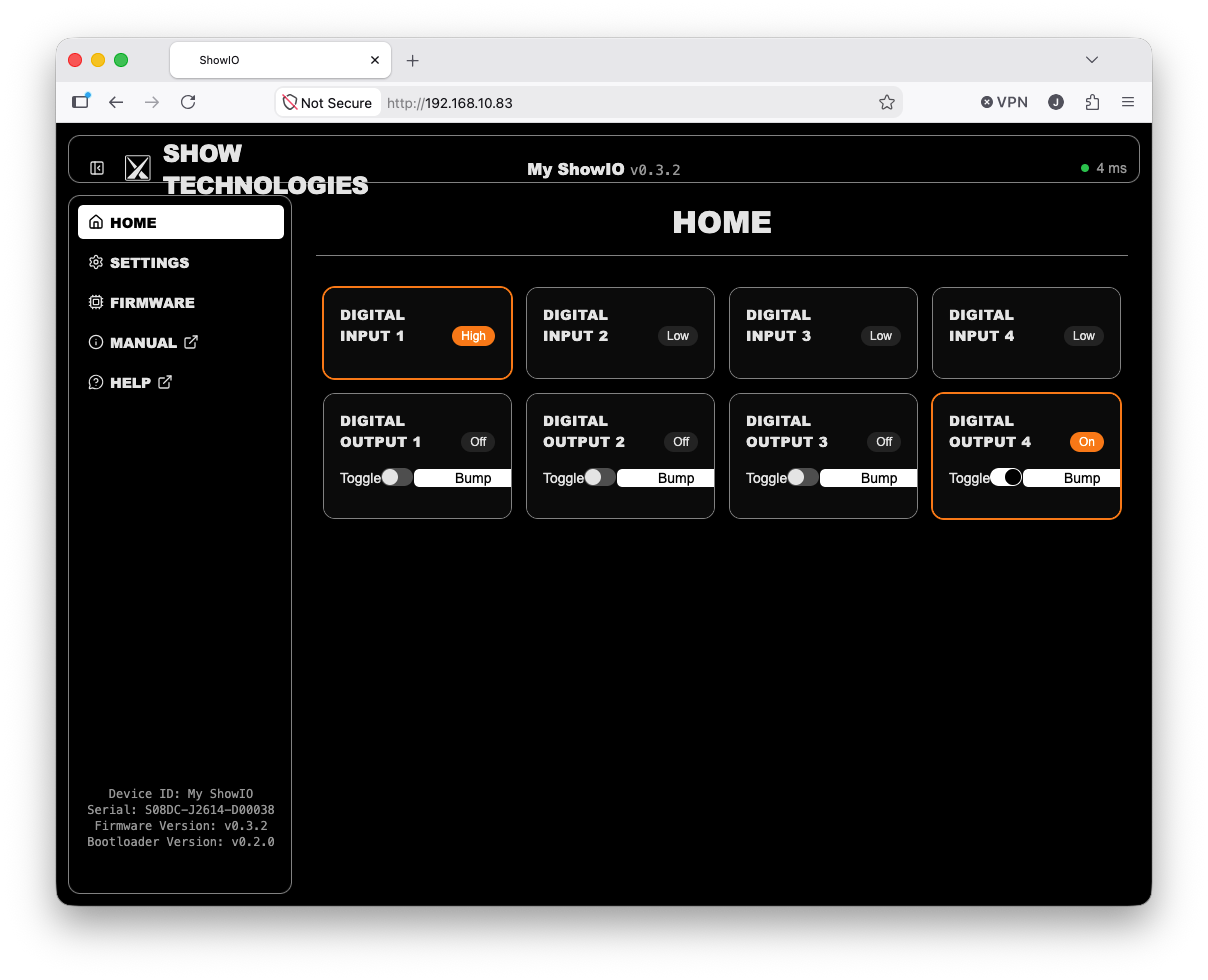Click the Not Secure shield icon

pos(290,102)
